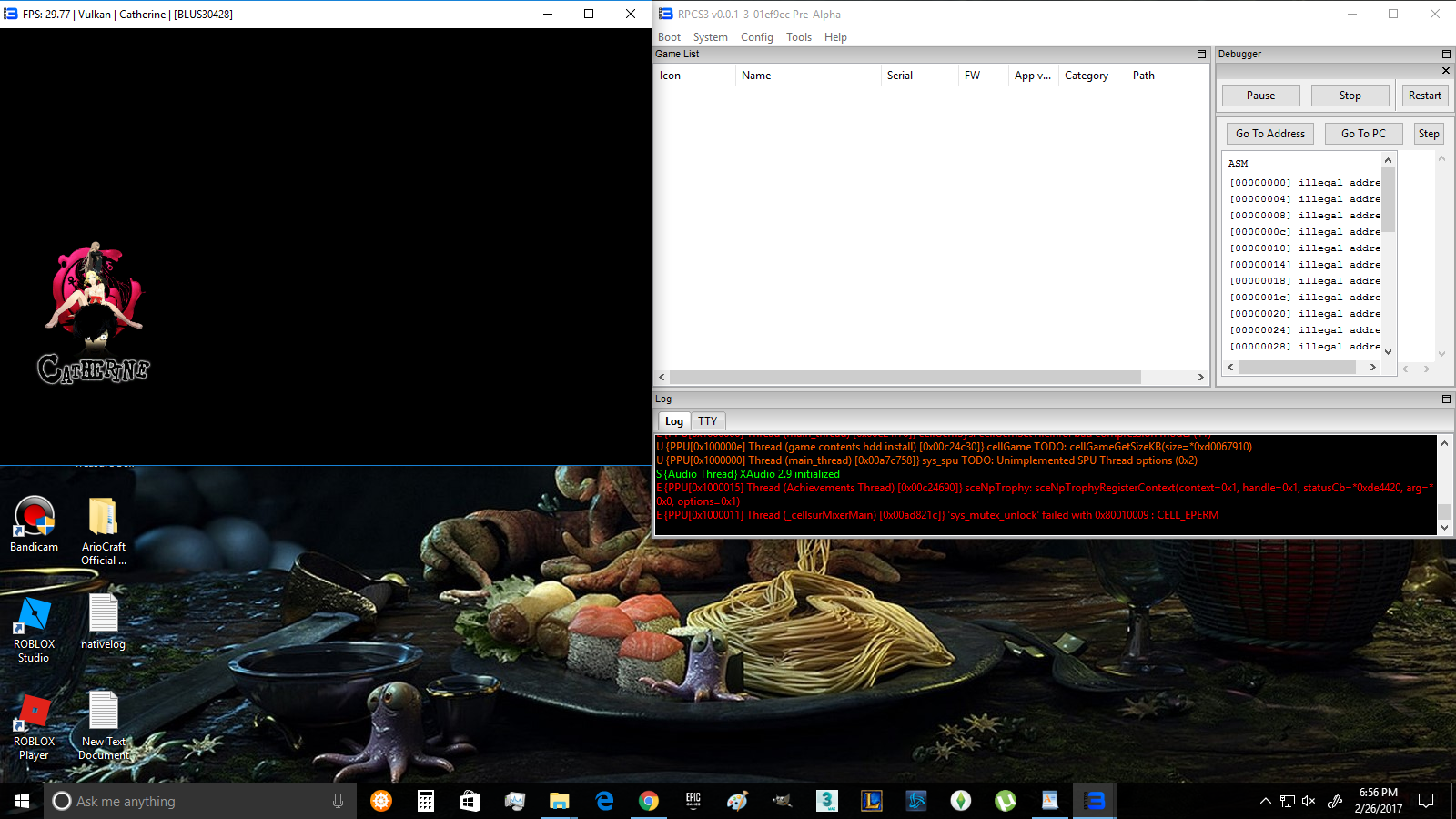Open the Config menu in RPCS3

[x=756, y=37]
